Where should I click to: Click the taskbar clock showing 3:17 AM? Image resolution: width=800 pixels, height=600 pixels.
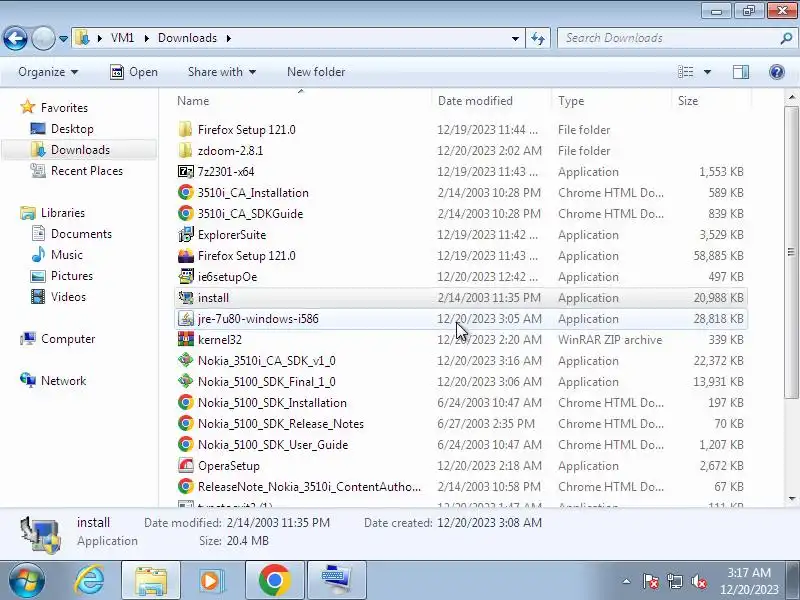(749, 581)
